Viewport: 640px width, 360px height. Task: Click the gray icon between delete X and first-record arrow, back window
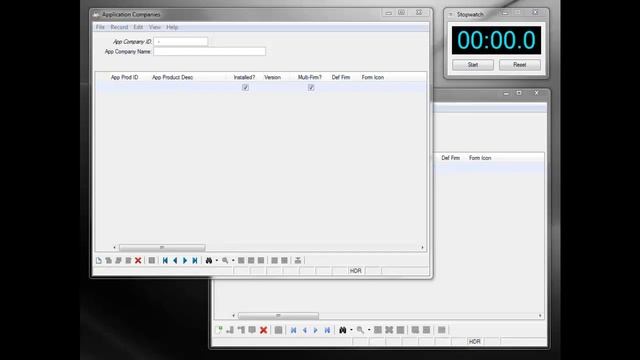coord(278,330)
